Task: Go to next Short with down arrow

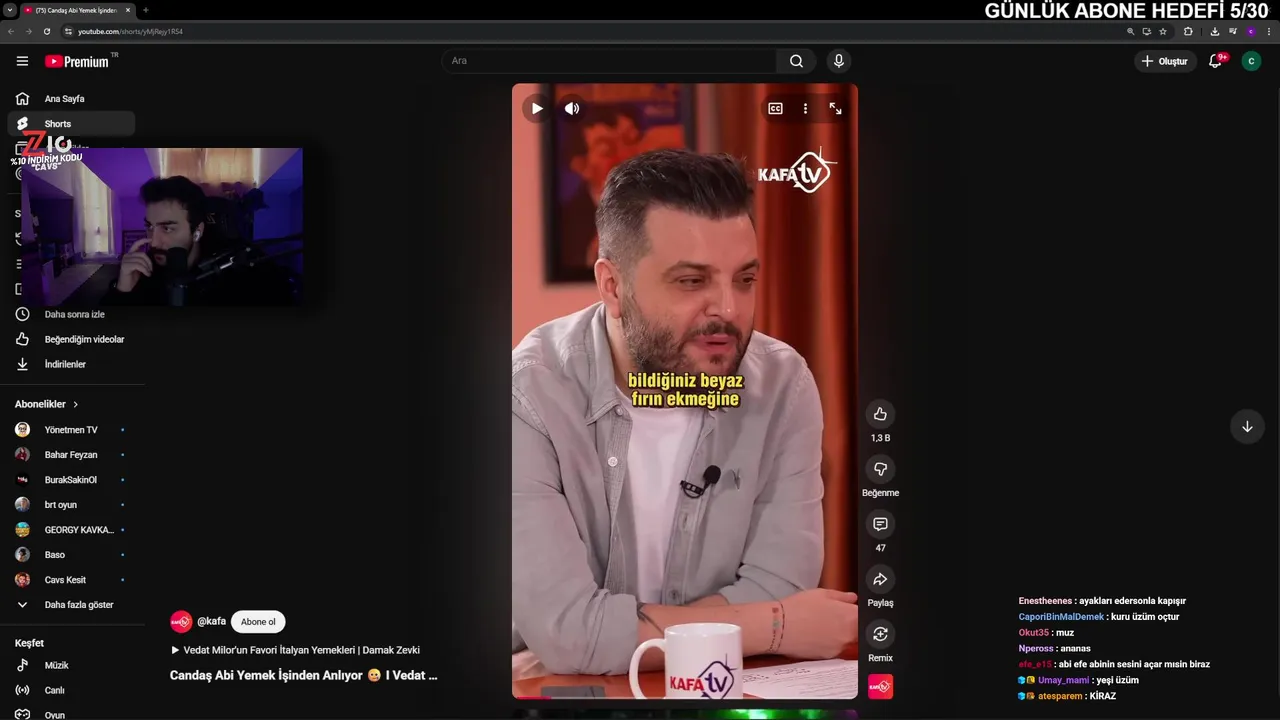Action: 1247,427
